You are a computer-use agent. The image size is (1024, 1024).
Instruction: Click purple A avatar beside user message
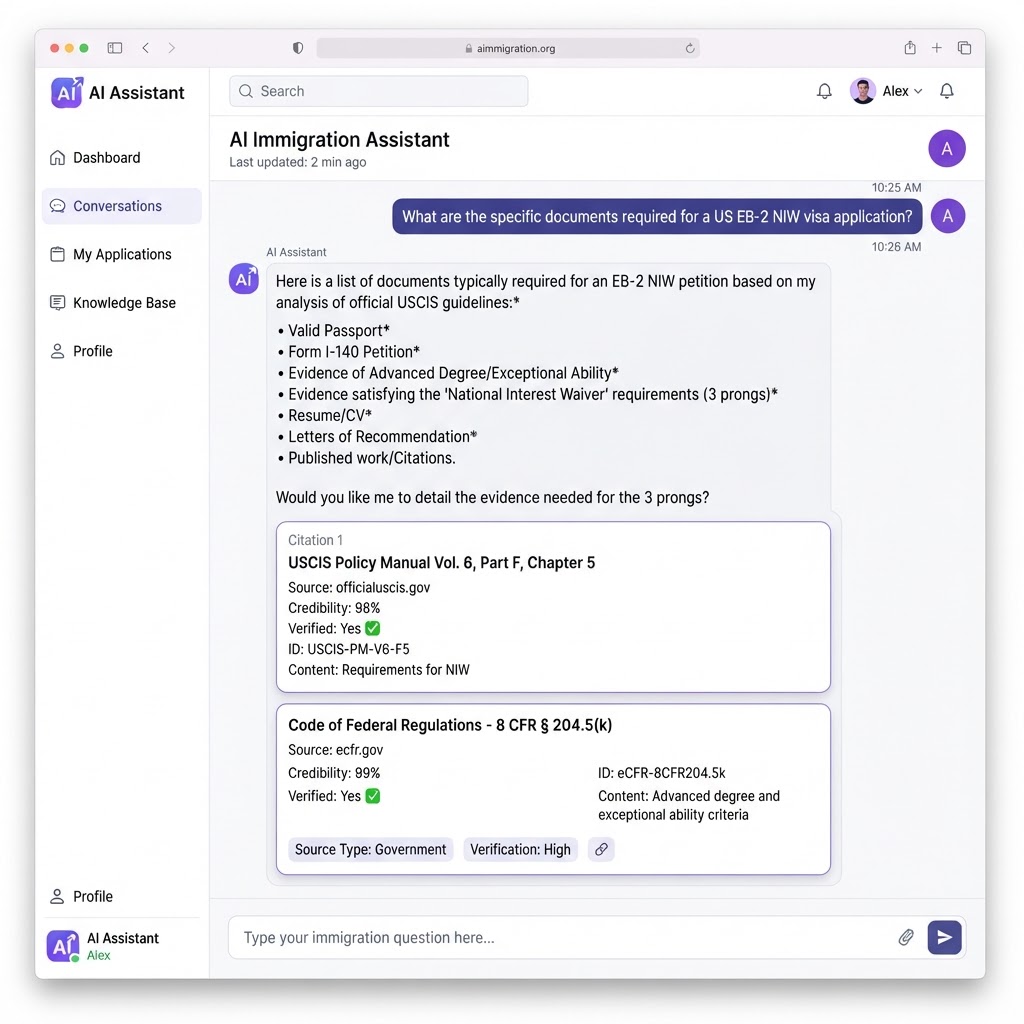click(948, 216)
